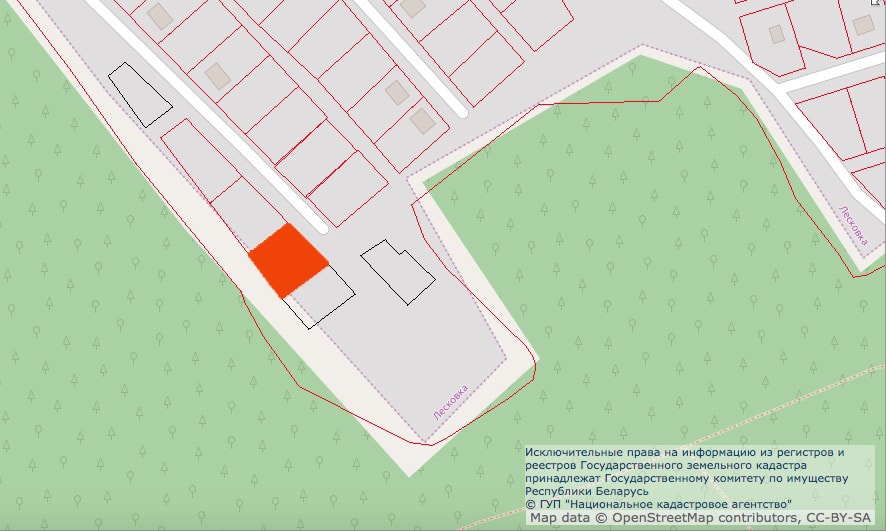The image size is (886, 531).
Task: Select the black-outlined L-shaped plot east of the orange parcel
Action: (398, 272)
